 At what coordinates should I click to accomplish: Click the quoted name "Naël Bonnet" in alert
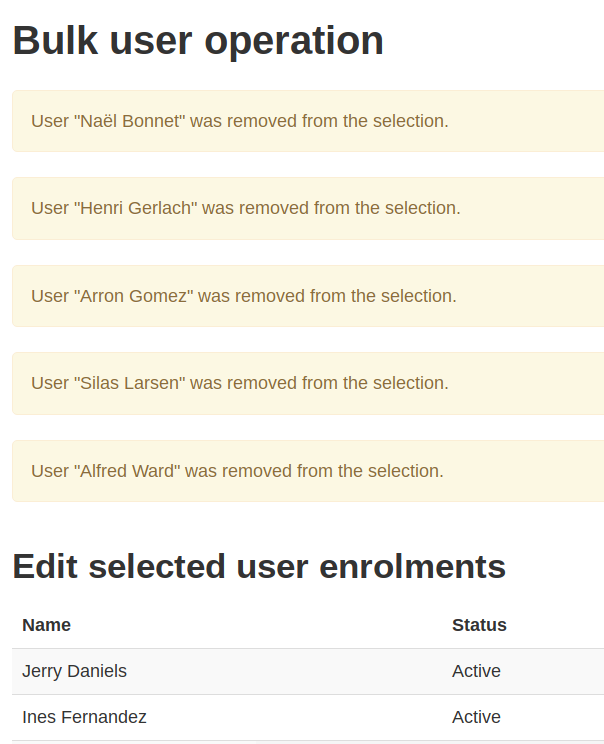click(x=130, y=121)
